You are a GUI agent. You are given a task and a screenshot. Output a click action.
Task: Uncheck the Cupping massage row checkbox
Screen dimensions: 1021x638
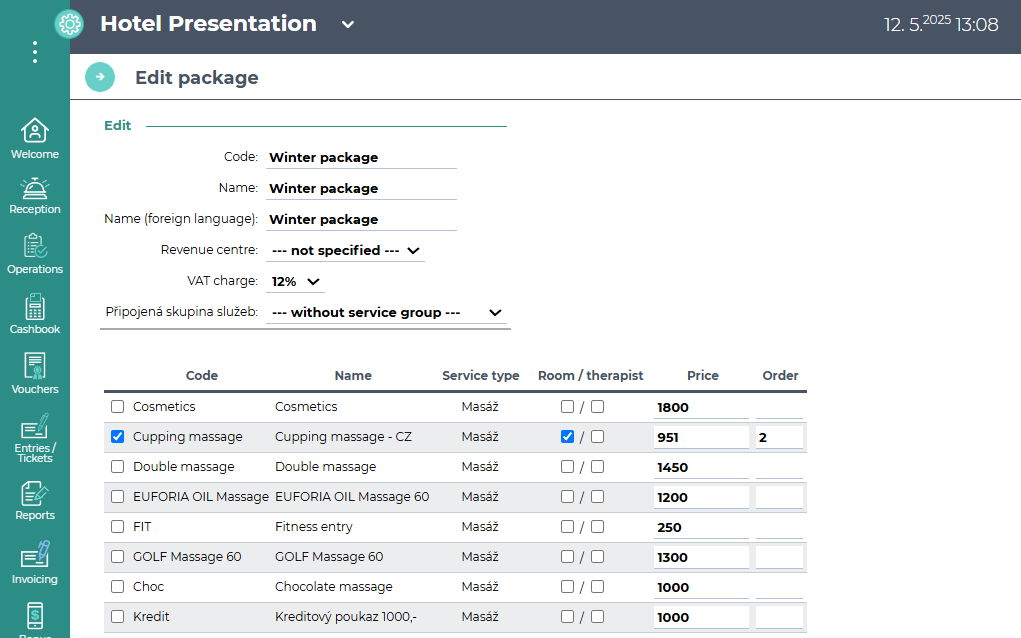point(118,437)
